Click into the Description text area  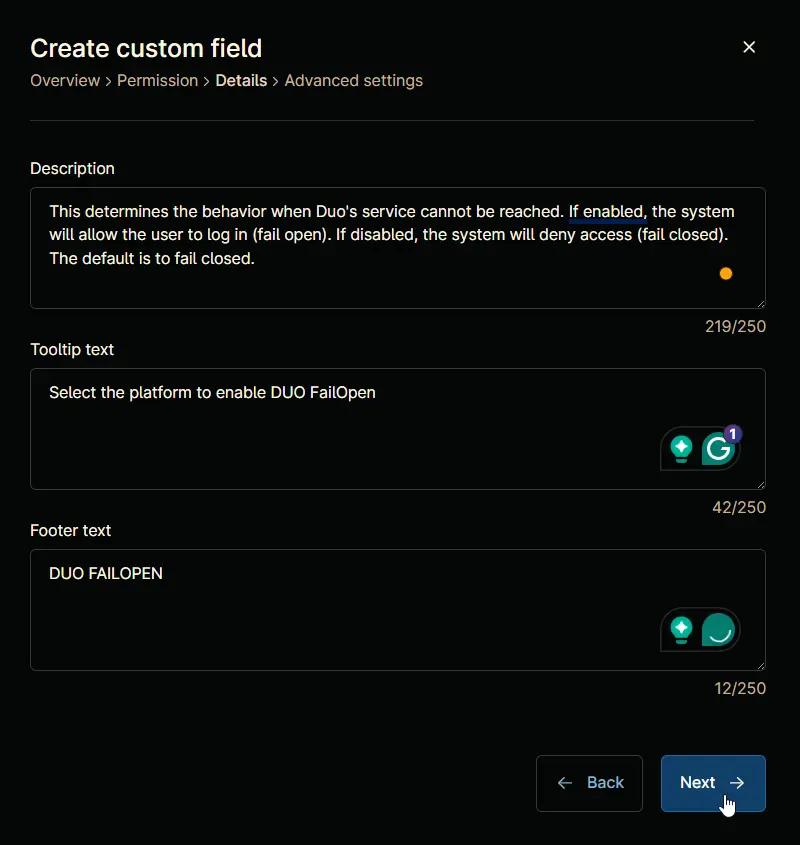click(x=398, y=248)
